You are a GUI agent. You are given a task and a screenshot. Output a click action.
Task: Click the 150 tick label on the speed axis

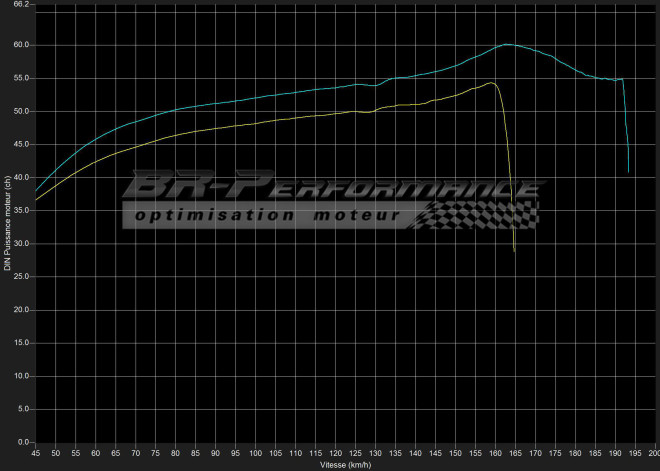(455, 453)
